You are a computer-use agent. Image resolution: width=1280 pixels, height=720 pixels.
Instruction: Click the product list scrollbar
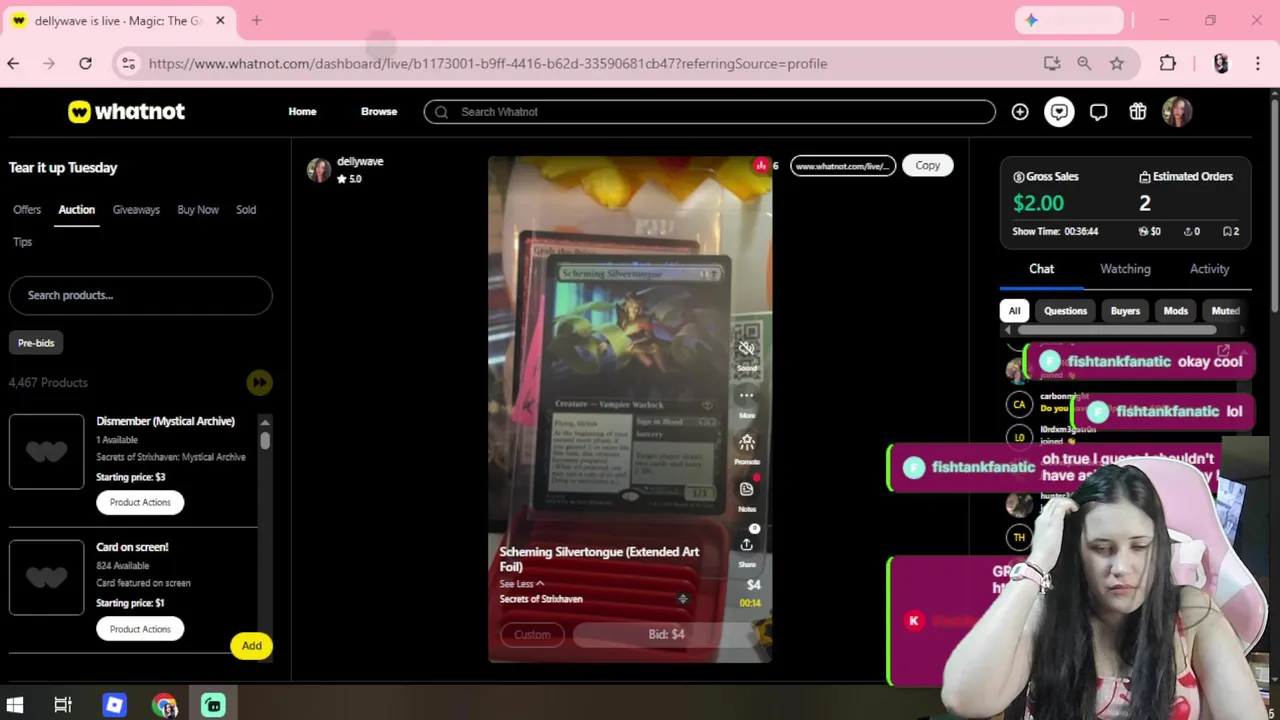click(265, 439)
